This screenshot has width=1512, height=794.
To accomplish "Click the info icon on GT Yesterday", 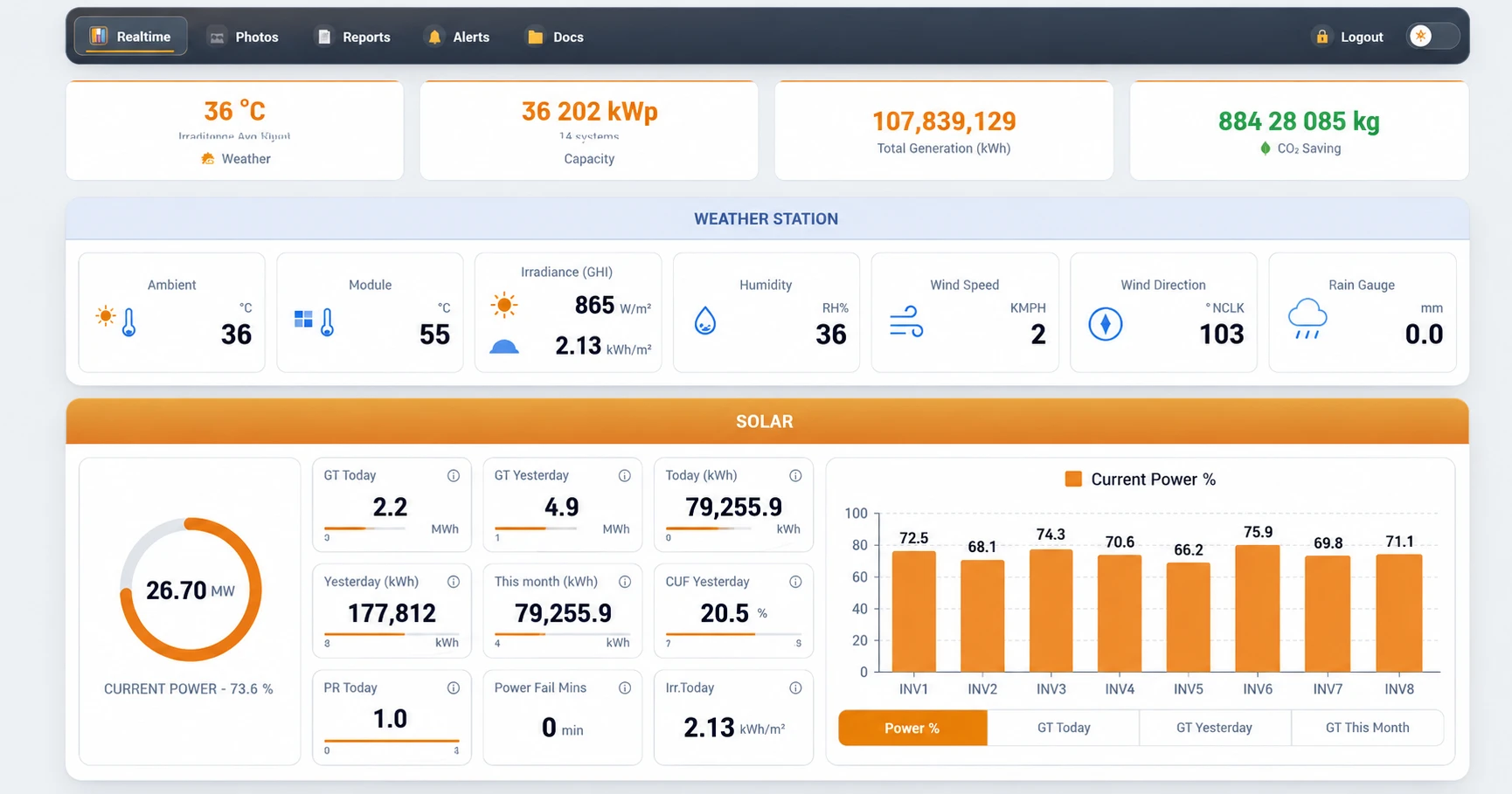I will tap(625, 476).
